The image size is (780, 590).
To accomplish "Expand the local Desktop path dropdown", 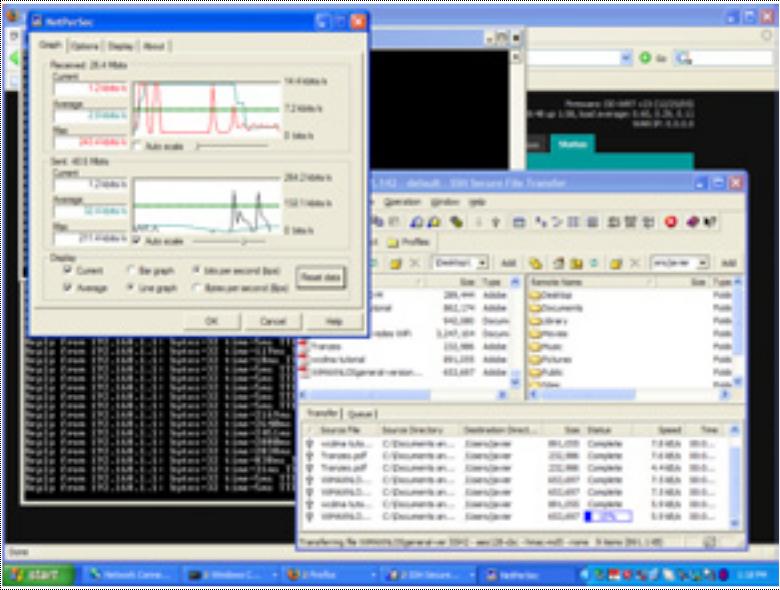I will (482, 263).
